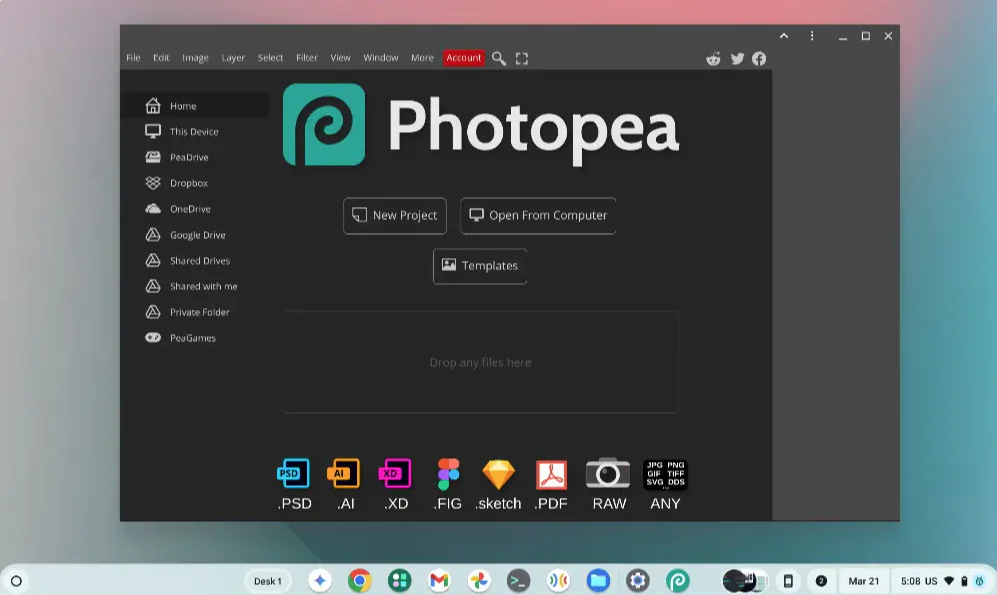Screen dimensions: 997x595
Task: Select the ANY formats icon
Action: 664,474
